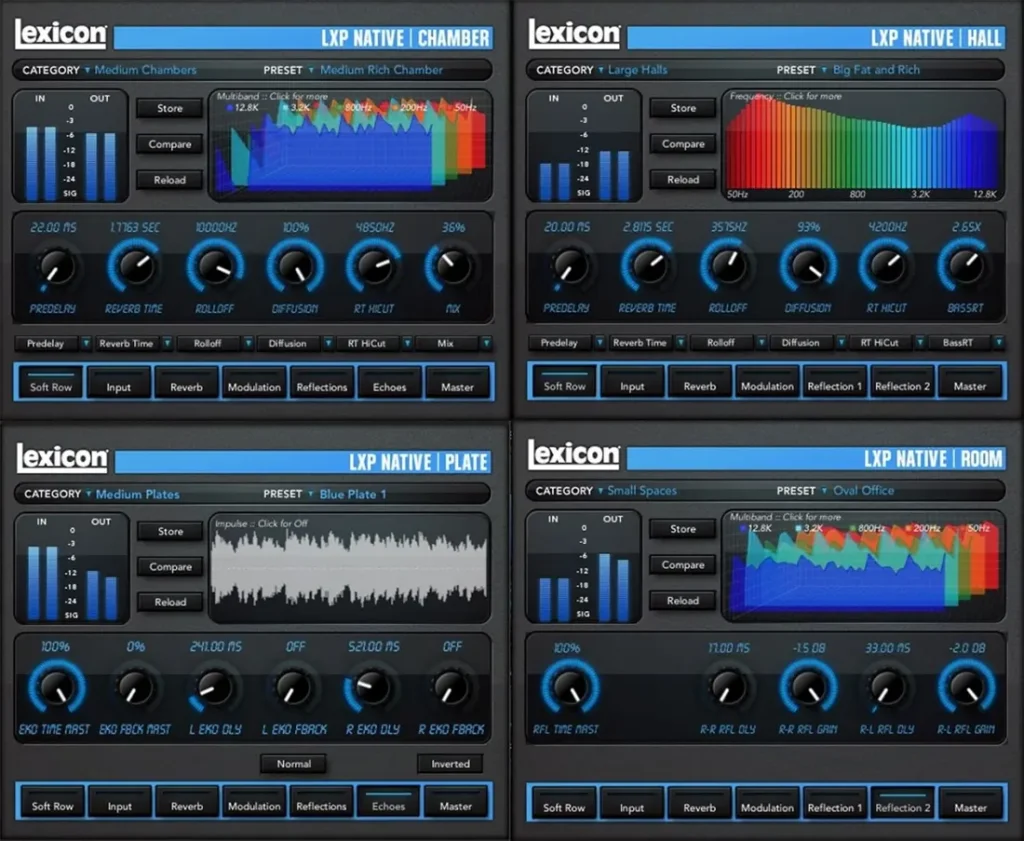Click the lexicon logo in Chamber plugin
The image size is (1024, 841).
click(61, 33)
